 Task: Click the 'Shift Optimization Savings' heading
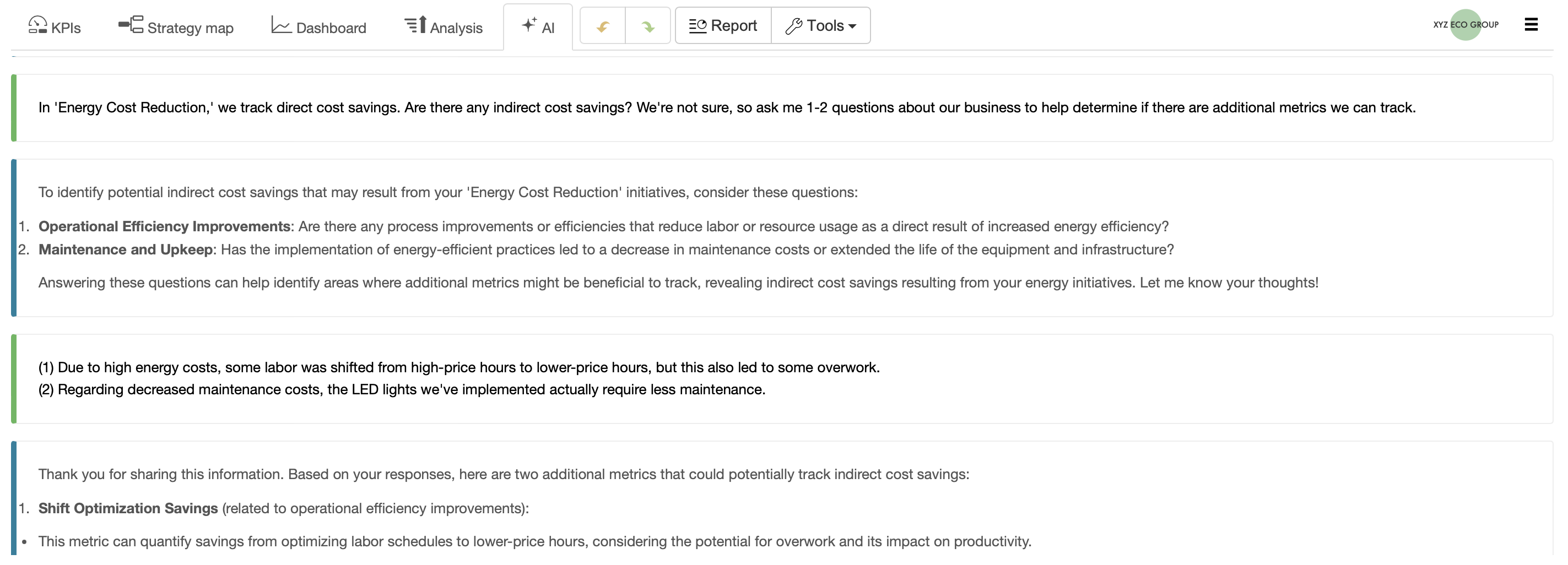[128, 508]
